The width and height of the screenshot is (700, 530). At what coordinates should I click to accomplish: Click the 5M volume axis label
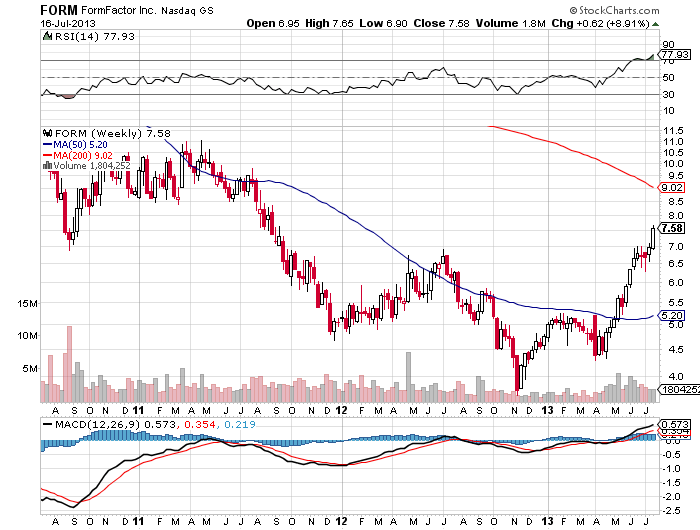click(30, 368)
